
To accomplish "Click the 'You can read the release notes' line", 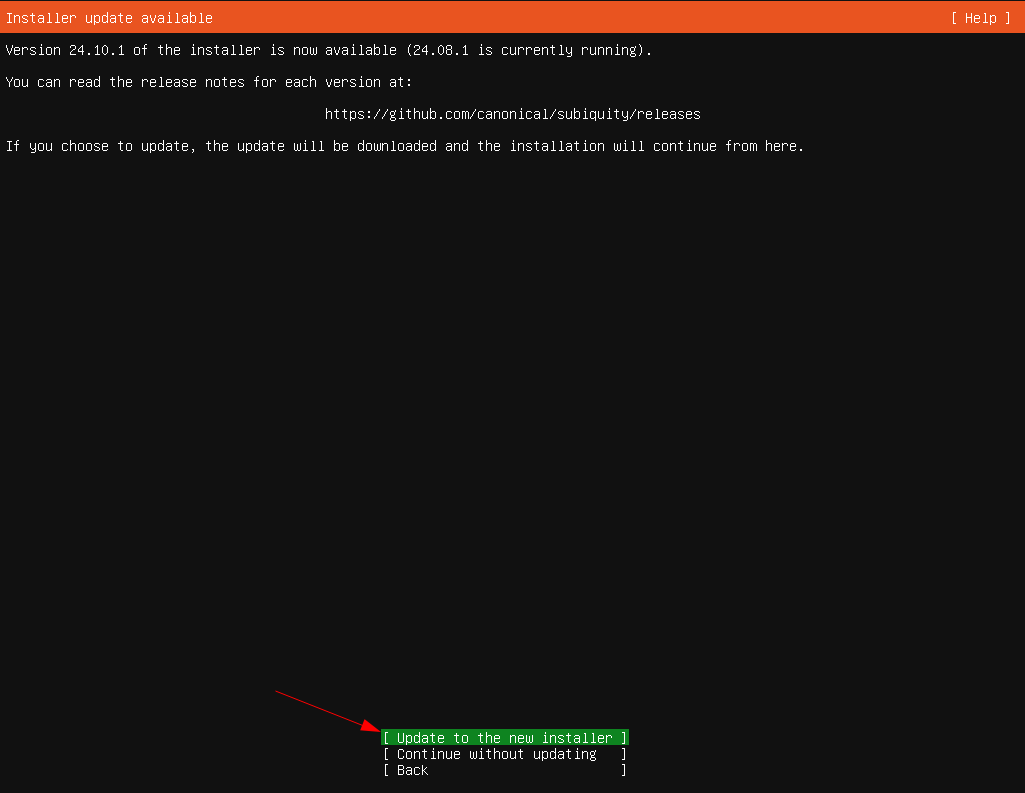I will [208, 82].
